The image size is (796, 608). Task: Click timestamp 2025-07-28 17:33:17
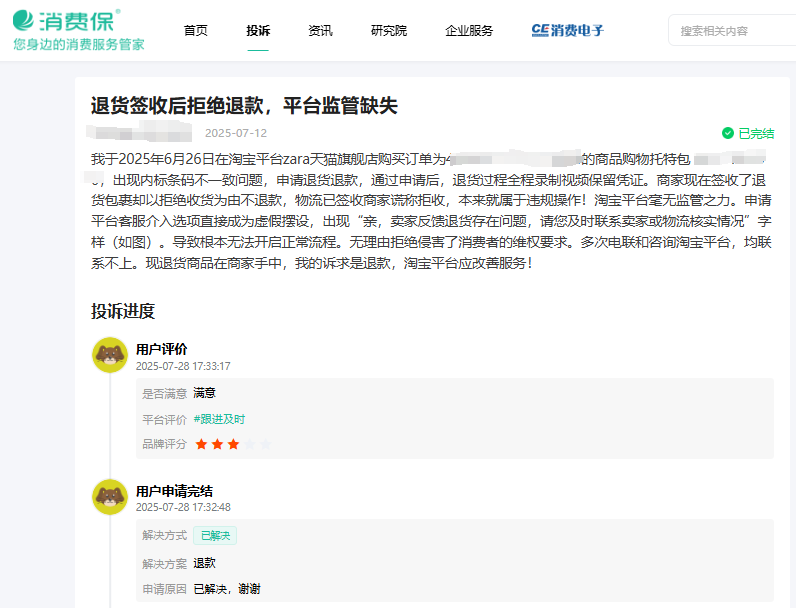(183, 366)
